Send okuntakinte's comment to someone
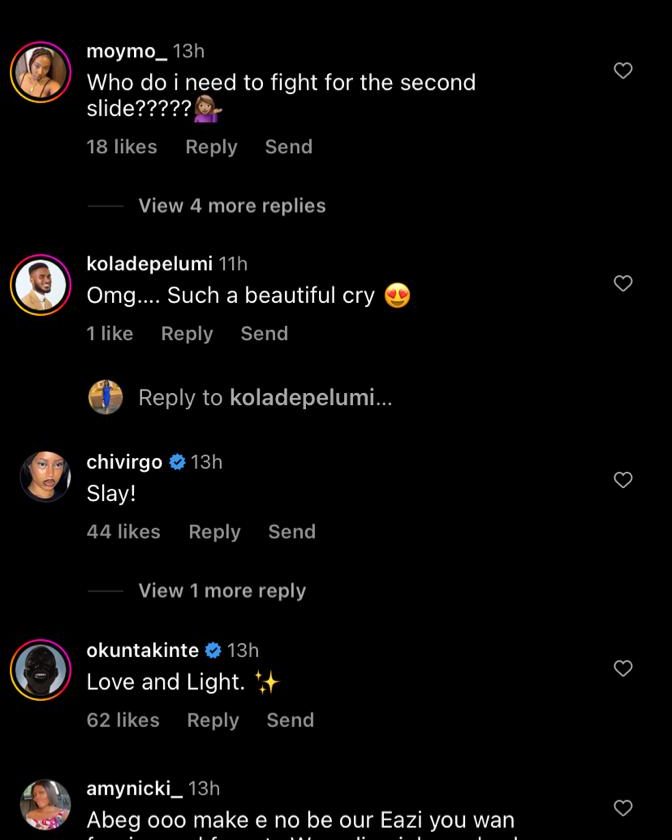 click(x=290, y=720)
